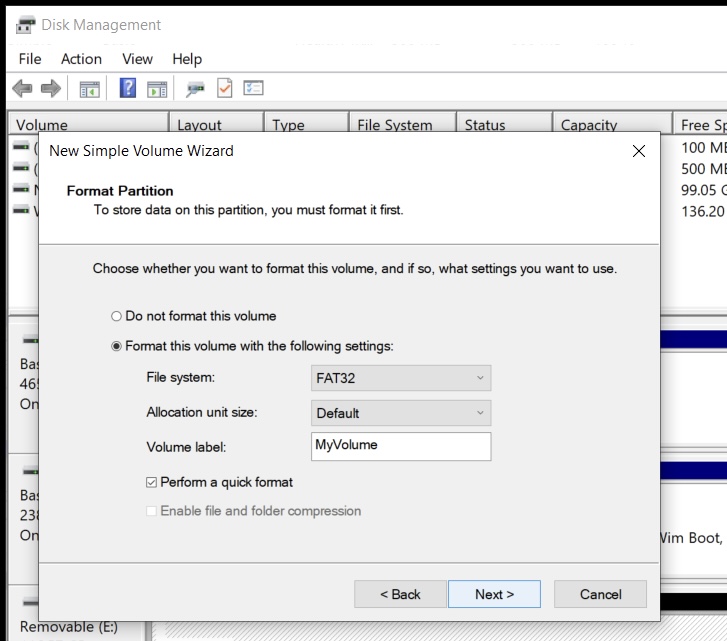Select 'Format this volume with the following settings'

click(x=116, y=346)
